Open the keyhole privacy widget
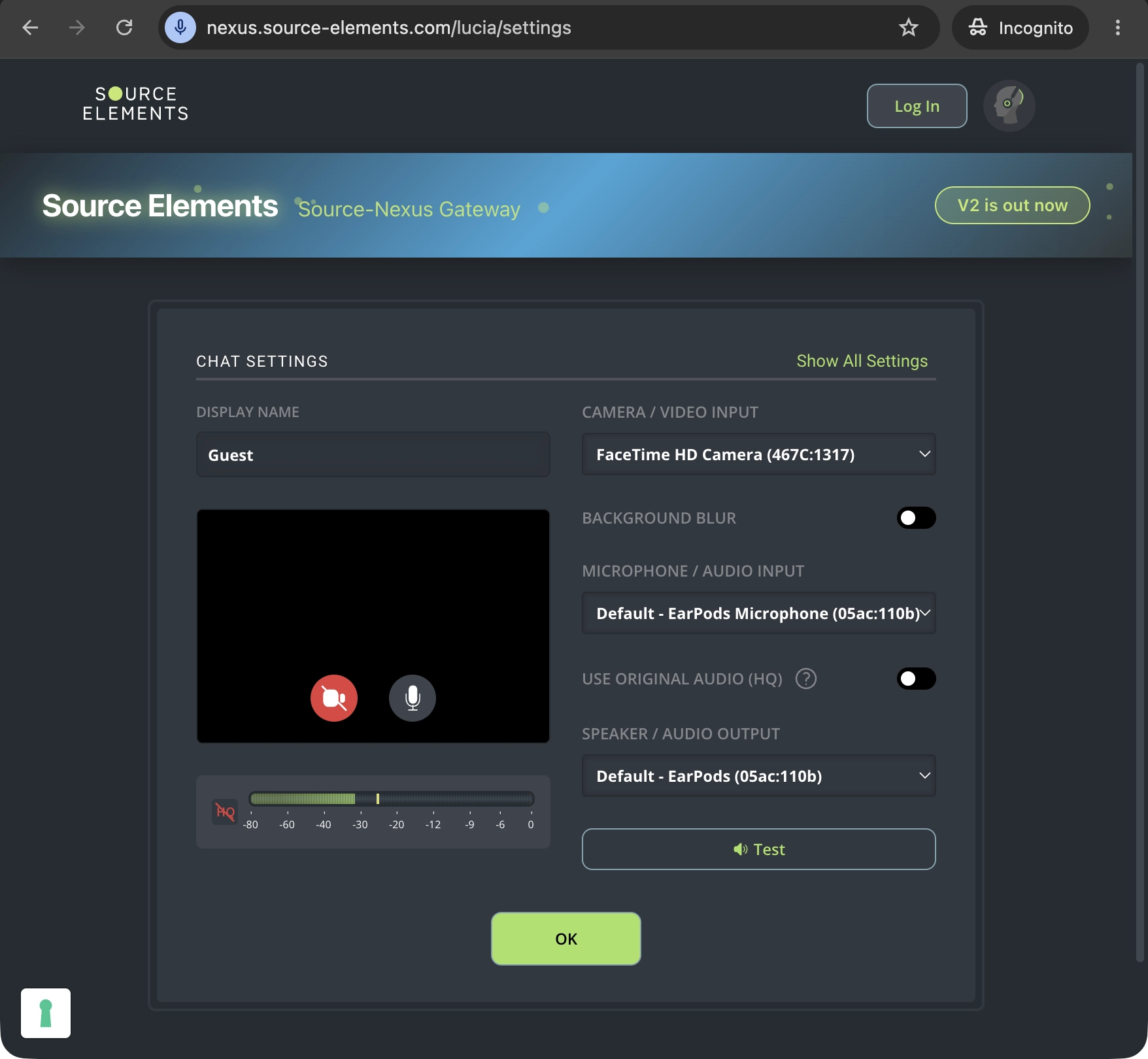 pyautogui.click(x=46, y=1013)
